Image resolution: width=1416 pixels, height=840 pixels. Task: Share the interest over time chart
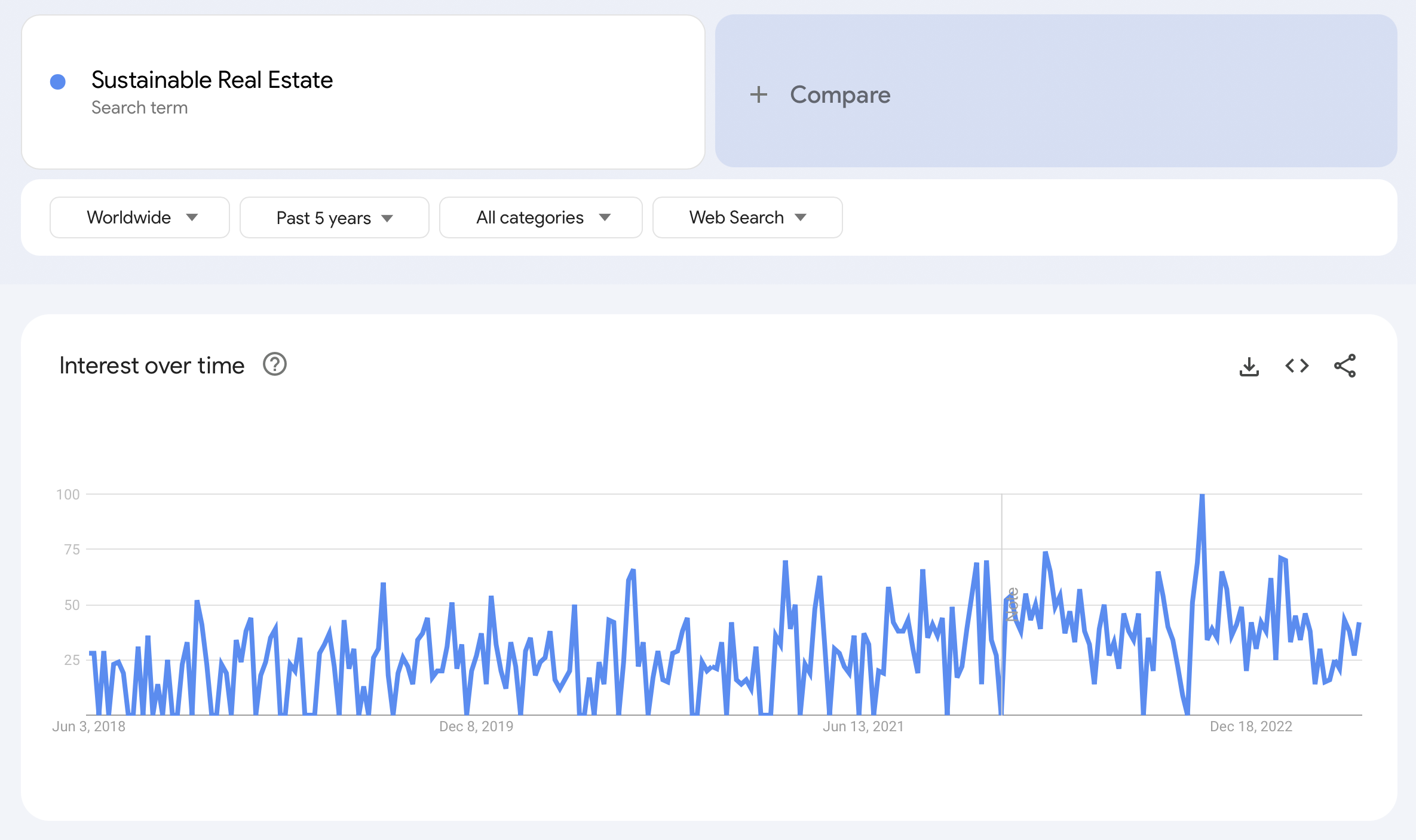(x=1344, y=366)
